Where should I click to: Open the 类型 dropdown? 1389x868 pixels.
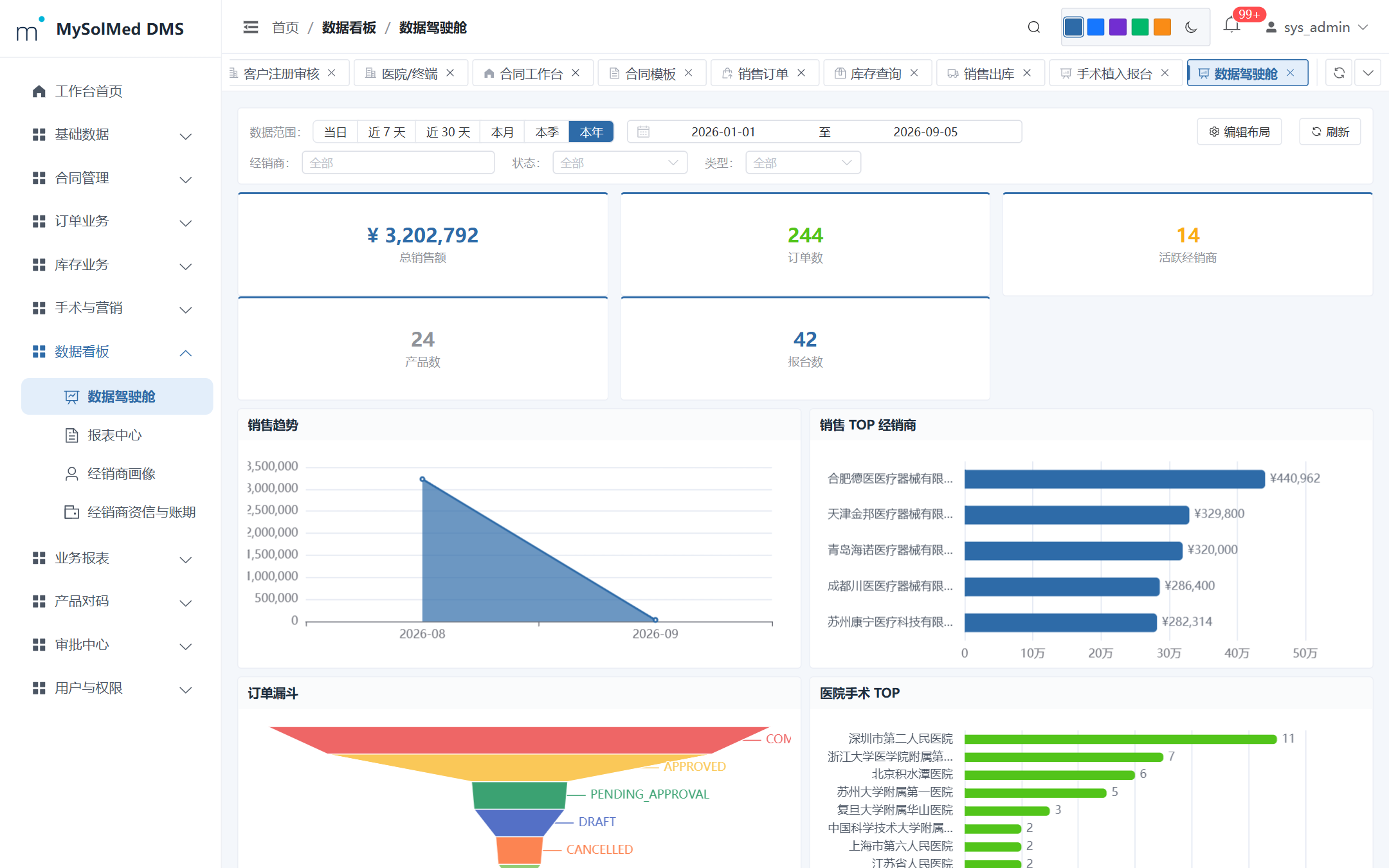click(803, 163)
